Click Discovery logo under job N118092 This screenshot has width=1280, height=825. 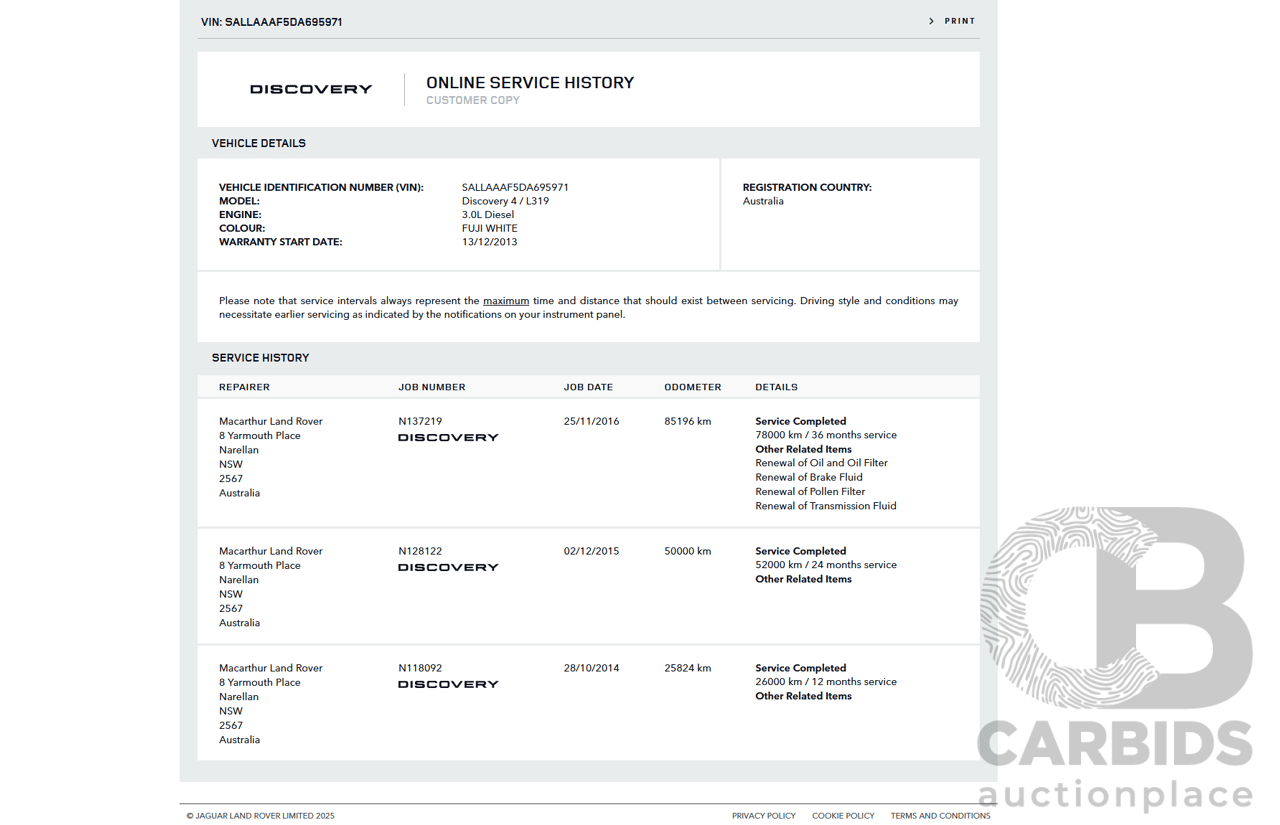(x=448, y=685)
